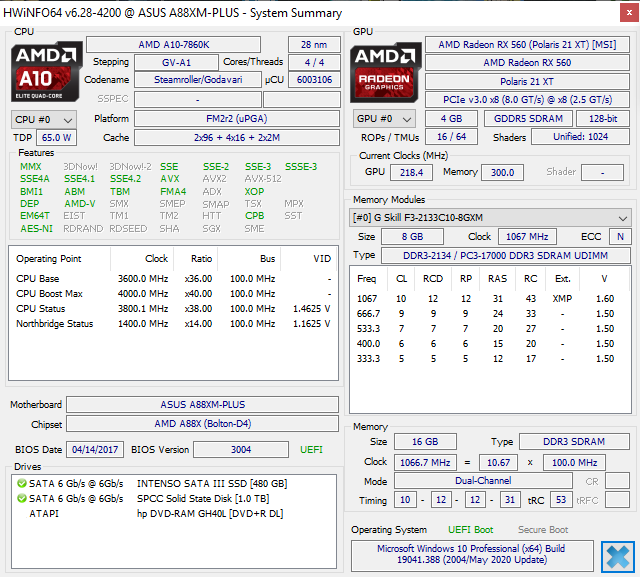The image size is (640, 577).
Task: Click the DDR3-2134 / PC3-17000 type field
Action: point(505,255)
